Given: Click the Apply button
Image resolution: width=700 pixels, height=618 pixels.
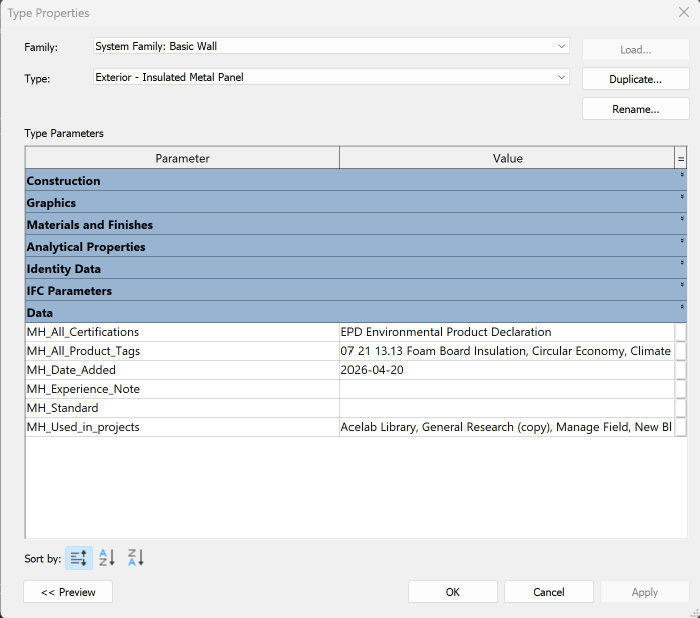Looking at the screenshot, I should click(645, 592).
